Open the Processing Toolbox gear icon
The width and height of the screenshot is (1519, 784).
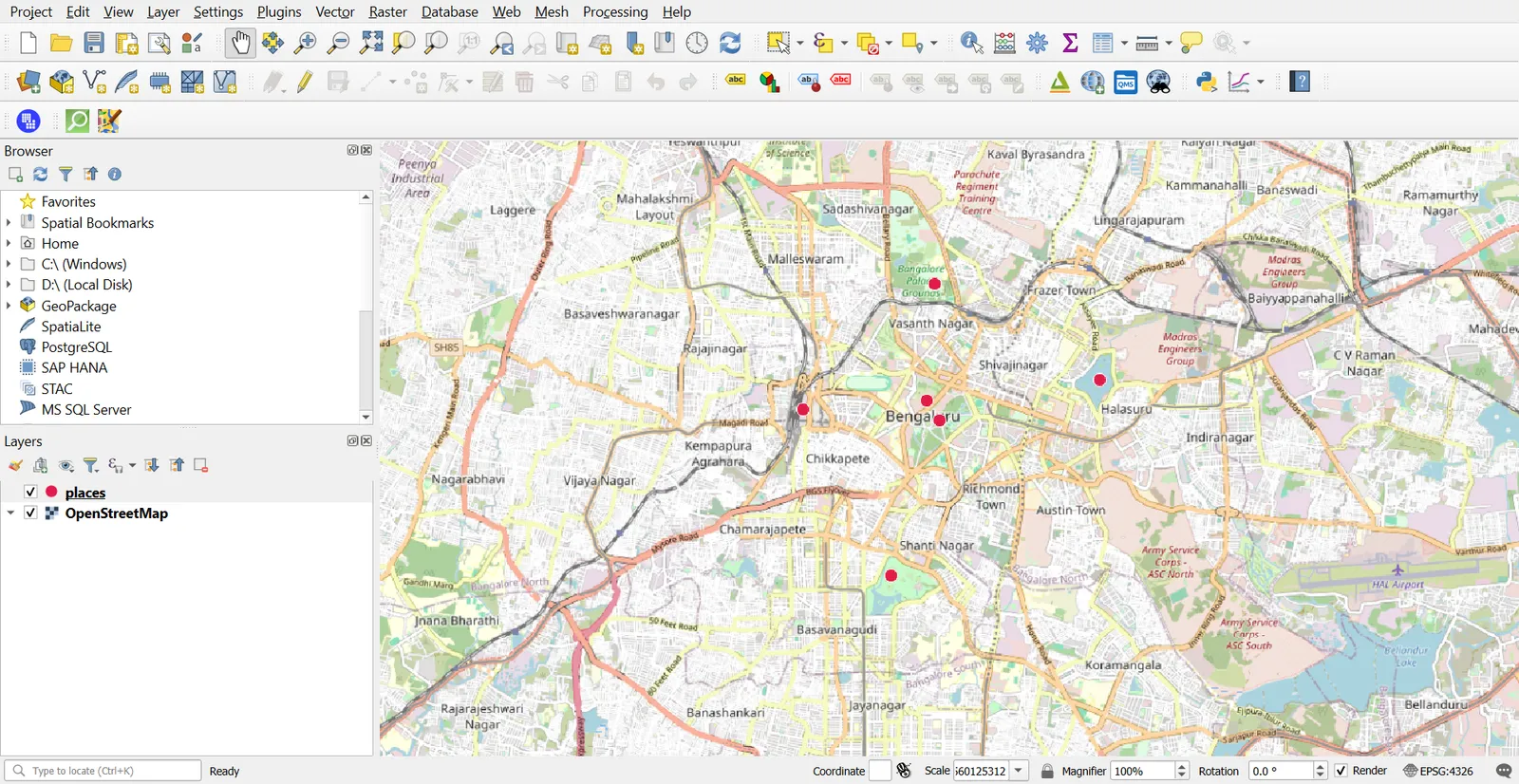click(x=1038, y=43)
